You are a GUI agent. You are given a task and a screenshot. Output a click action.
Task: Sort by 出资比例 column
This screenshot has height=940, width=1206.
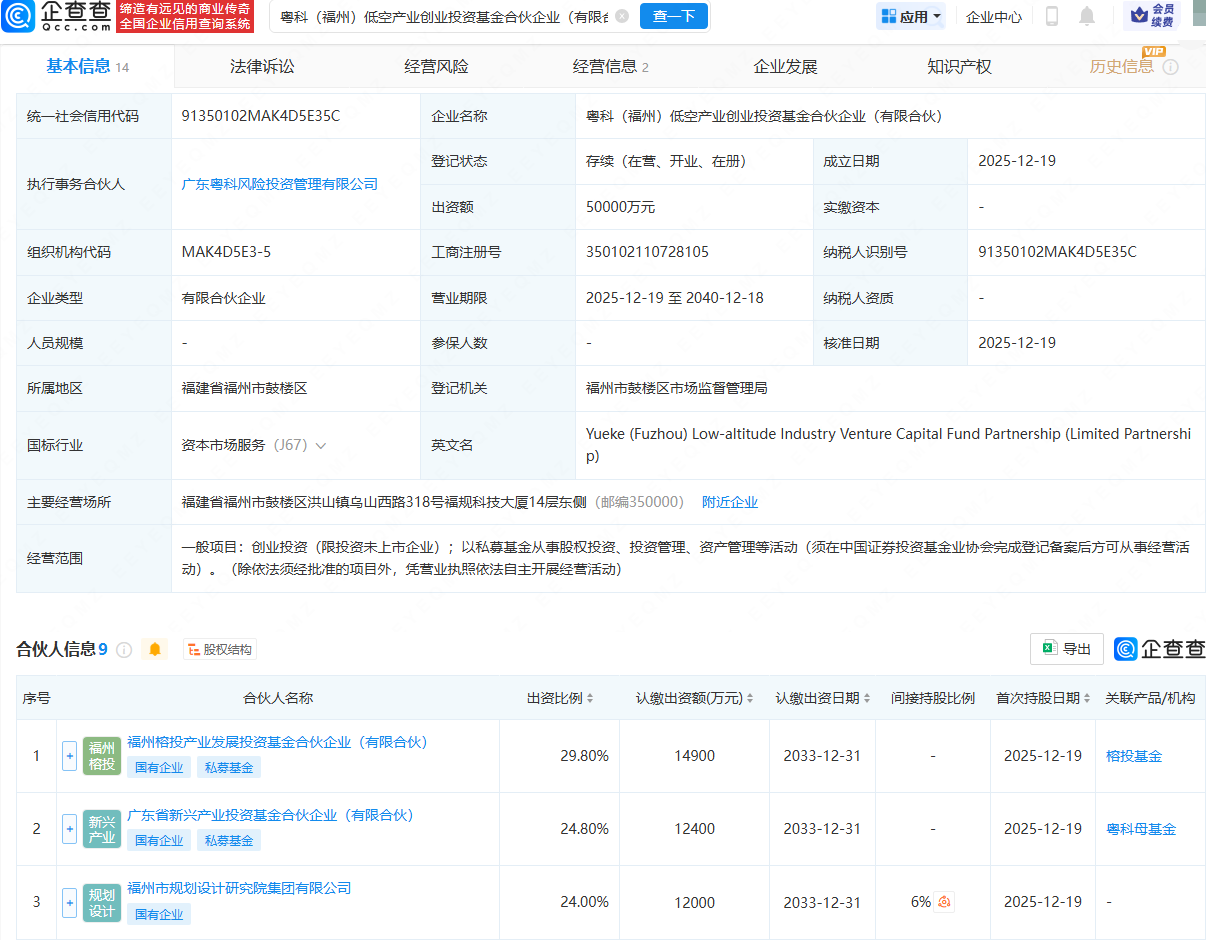[x=560, y=698]
